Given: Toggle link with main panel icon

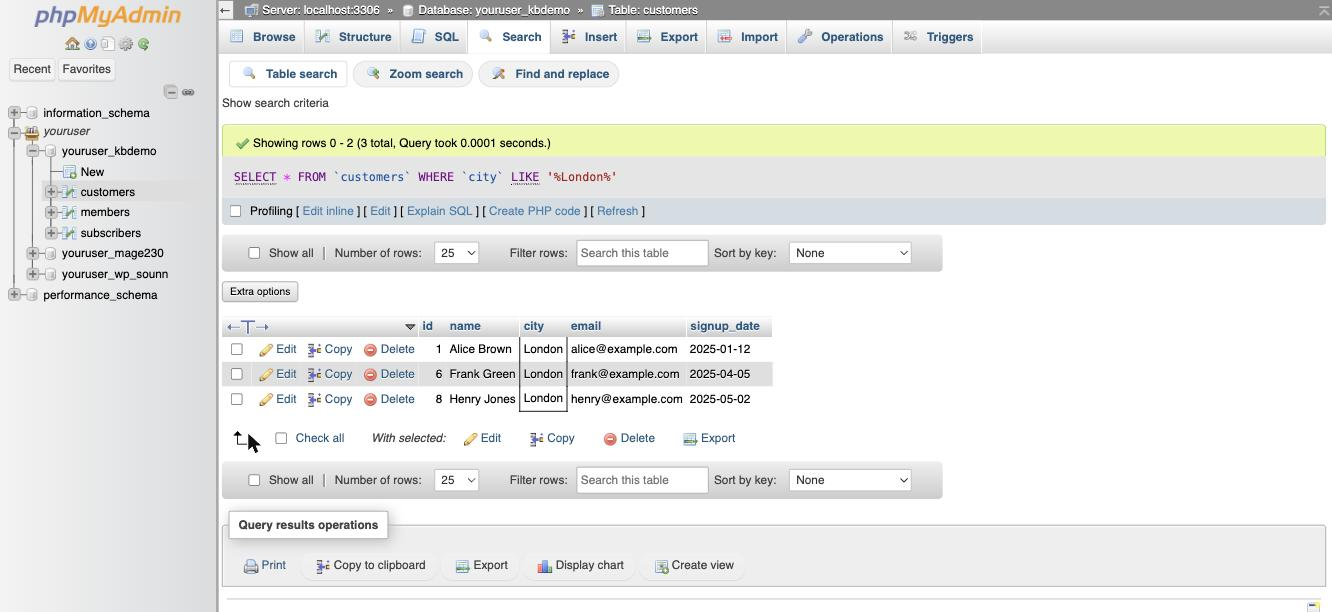Looking at the screenshot, I should click(188, 92).
